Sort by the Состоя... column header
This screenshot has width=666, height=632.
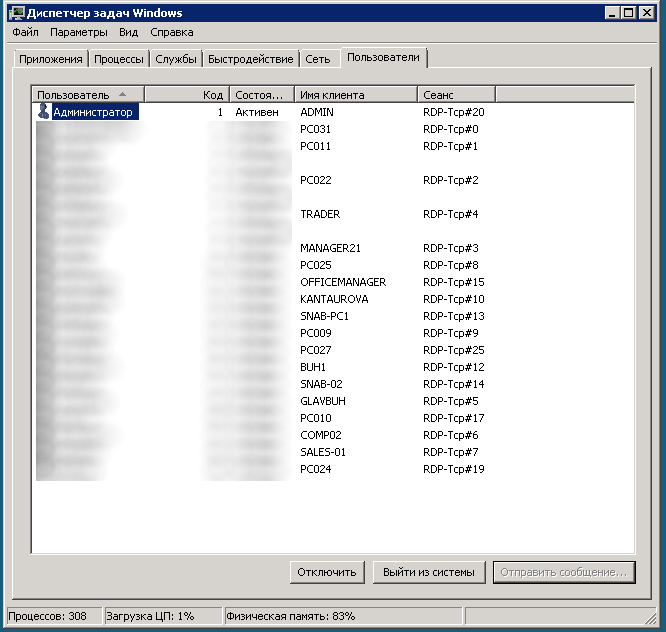click(262, 95)
